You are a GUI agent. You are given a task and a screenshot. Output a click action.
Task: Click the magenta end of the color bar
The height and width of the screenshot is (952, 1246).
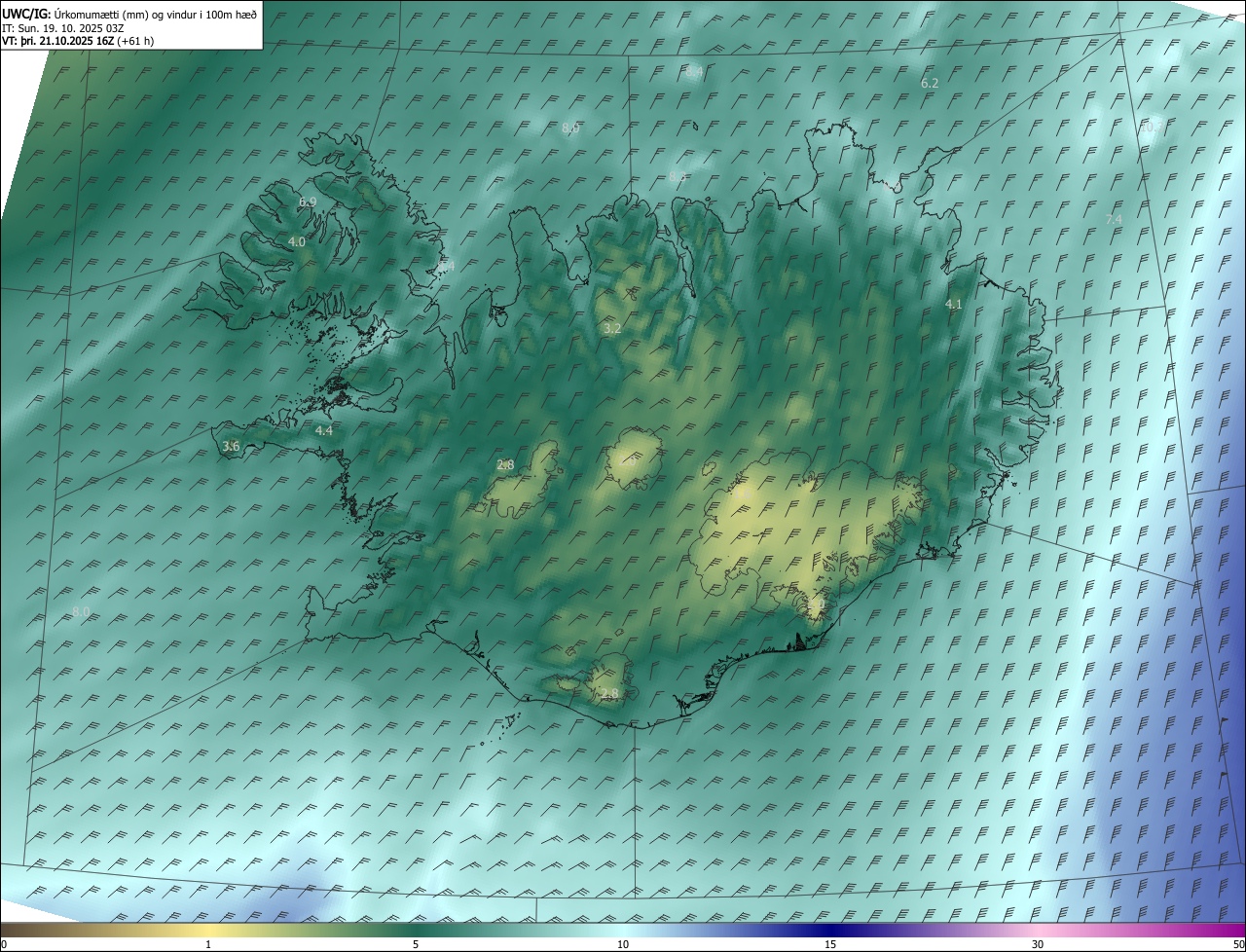click(1227, 930)
